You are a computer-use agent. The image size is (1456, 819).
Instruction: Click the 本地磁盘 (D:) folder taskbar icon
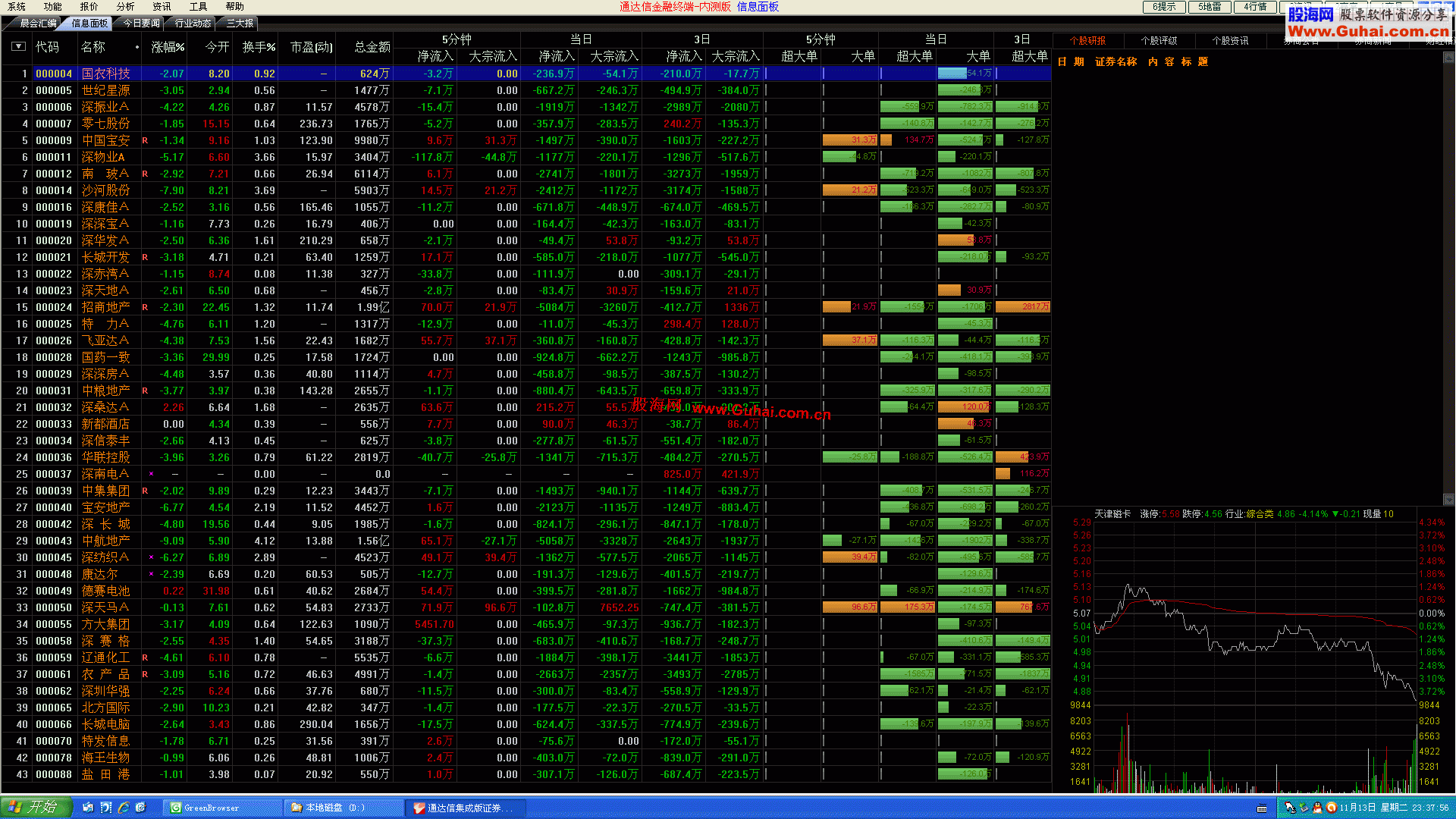pyautogui.click(x=344, y=808)
